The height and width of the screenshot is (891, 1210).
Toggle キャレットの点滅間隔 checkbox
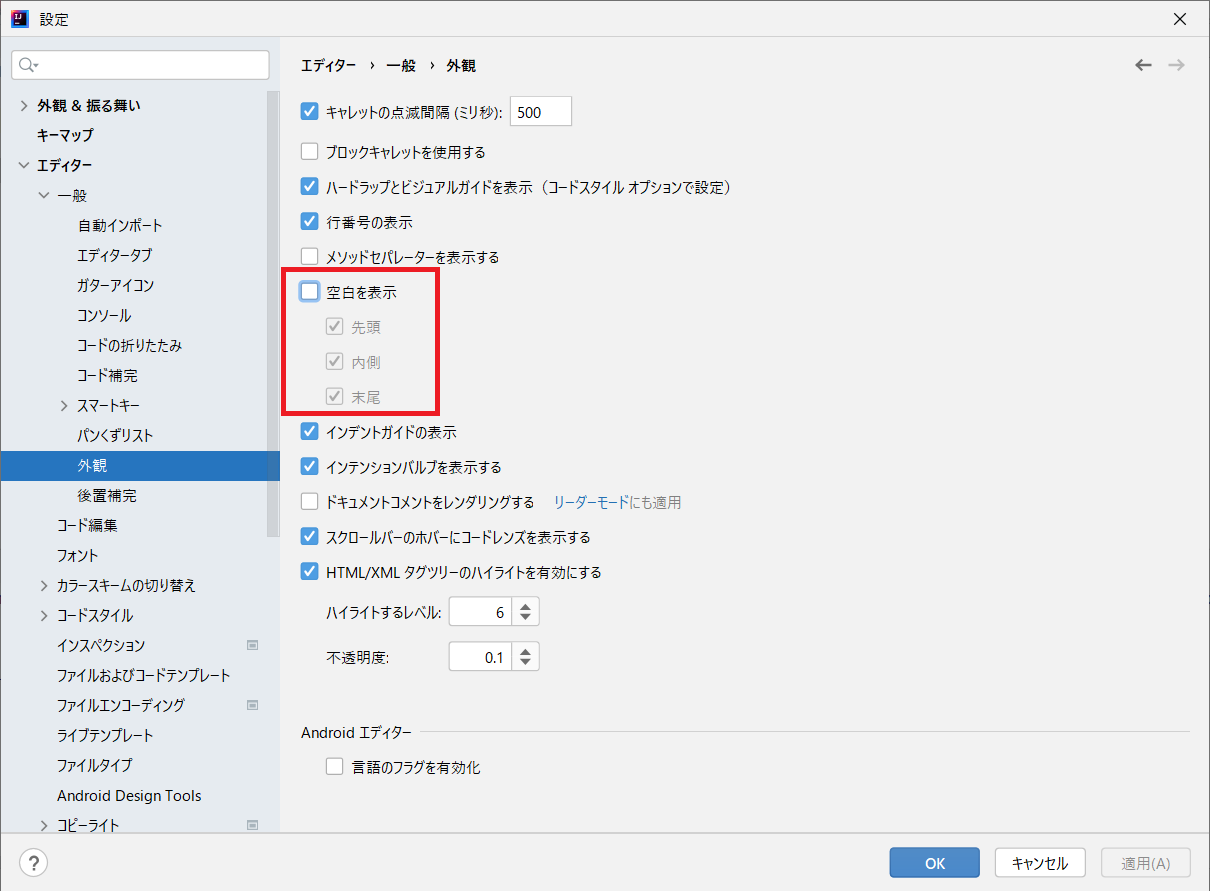[x=310, y=112]
